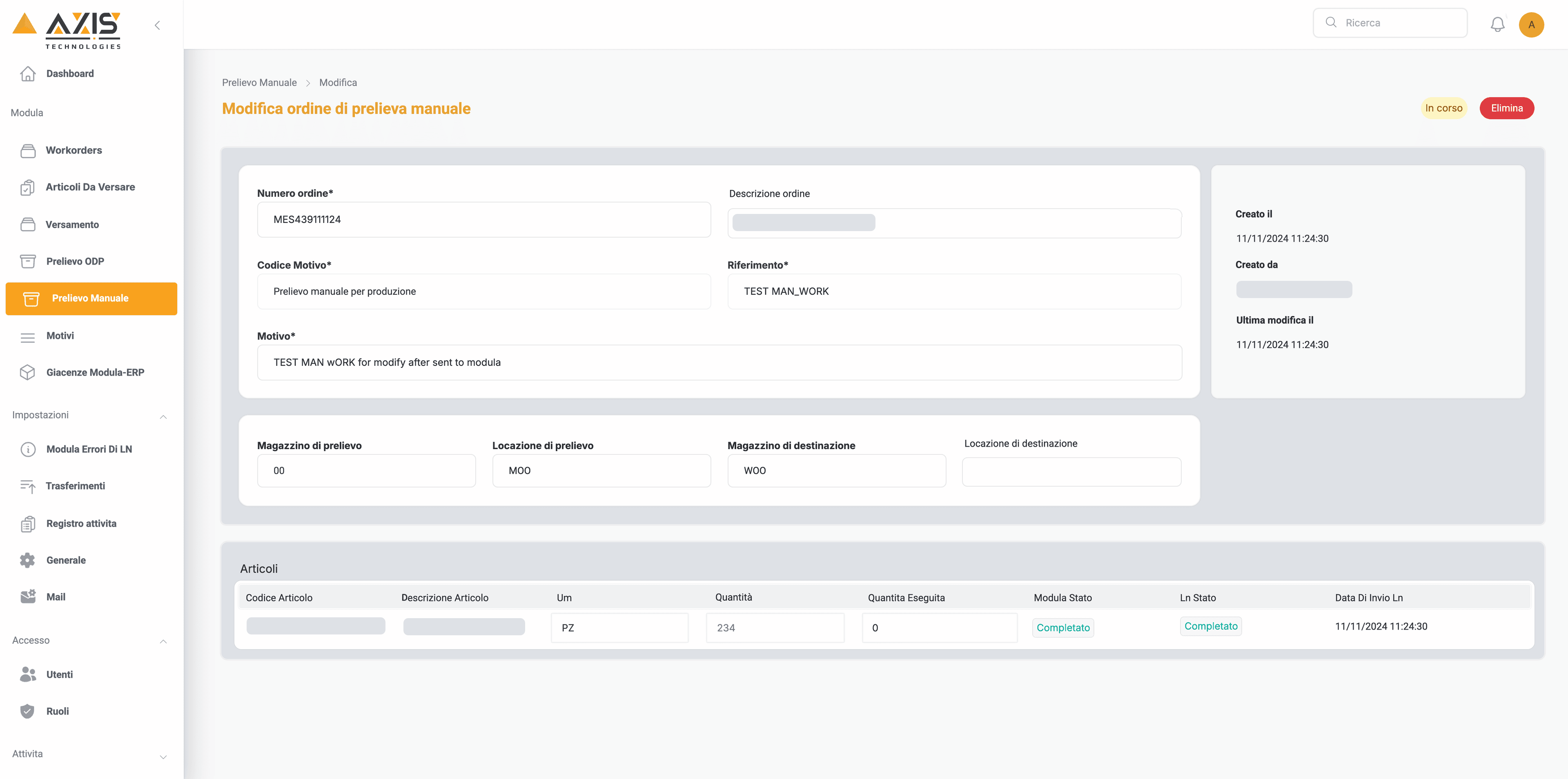
Task: Open the Dashboard icon in sidebar
Action: click(28, 73)
